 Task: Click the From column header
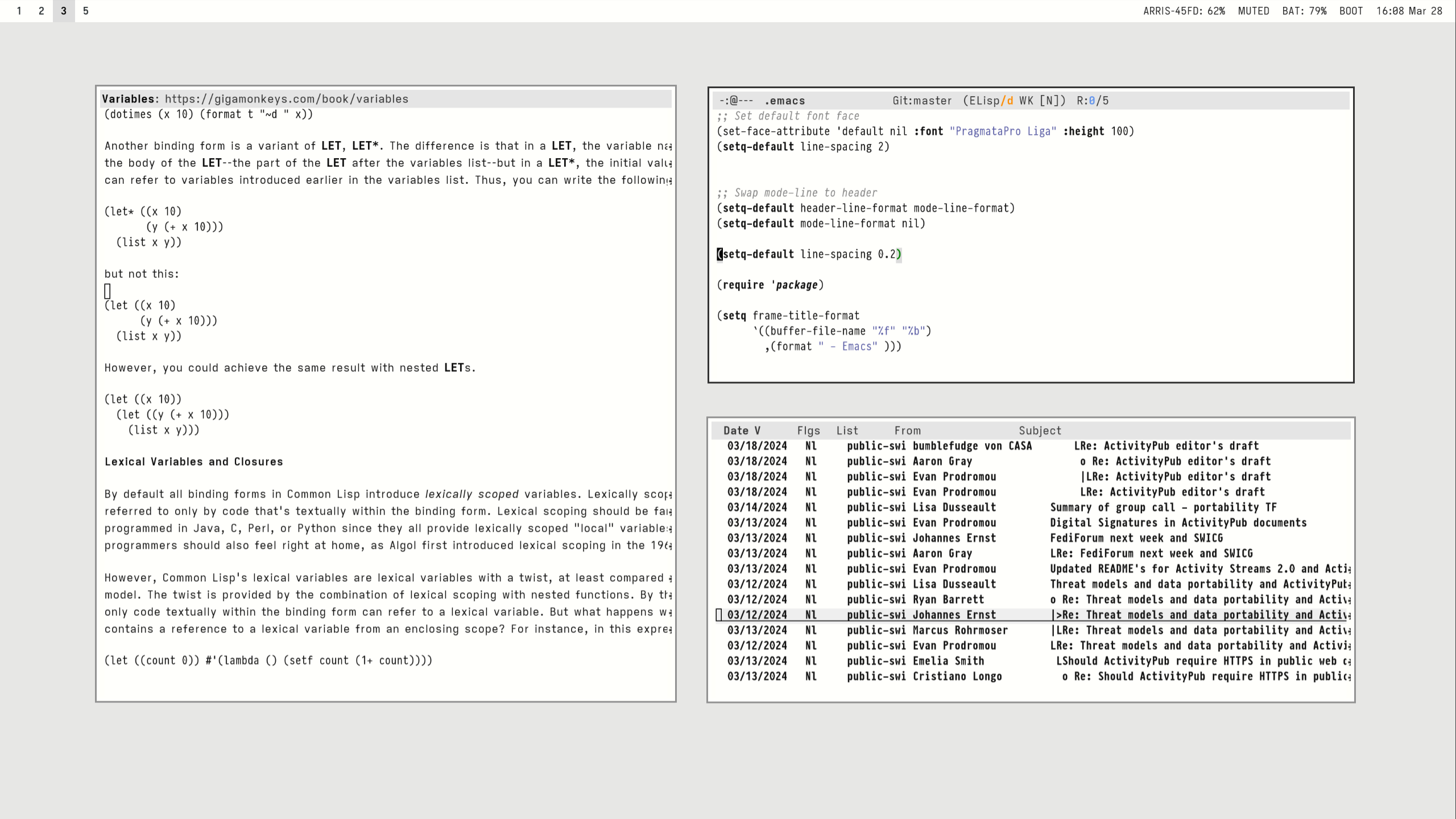(x=907, y=431)
